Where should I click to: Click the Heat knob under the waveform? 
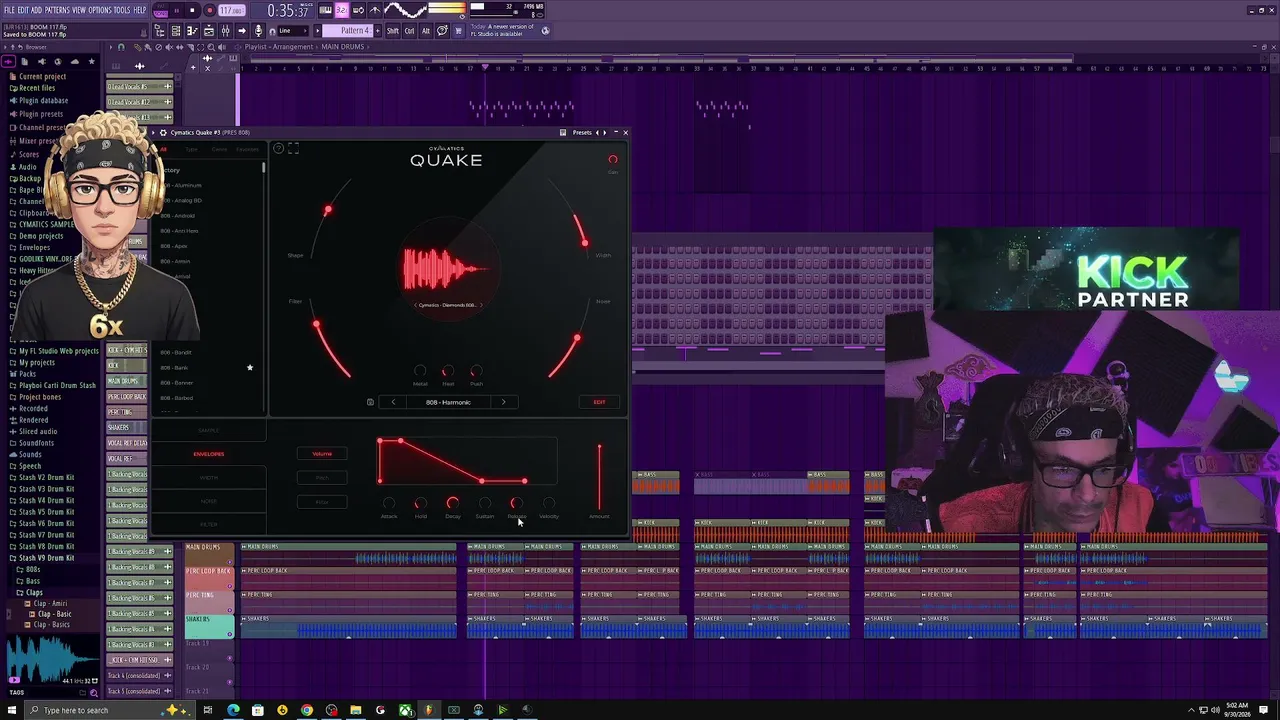(x=448, y=372)
